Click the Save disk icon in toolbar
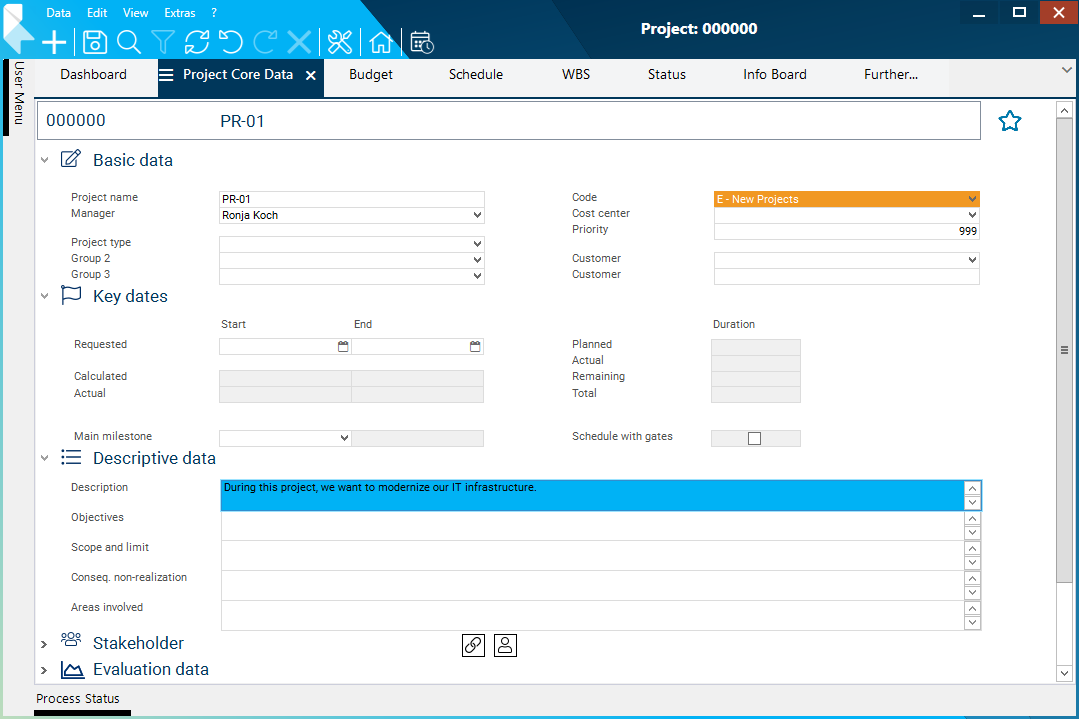1079x719 pixels. pos(95,42)
